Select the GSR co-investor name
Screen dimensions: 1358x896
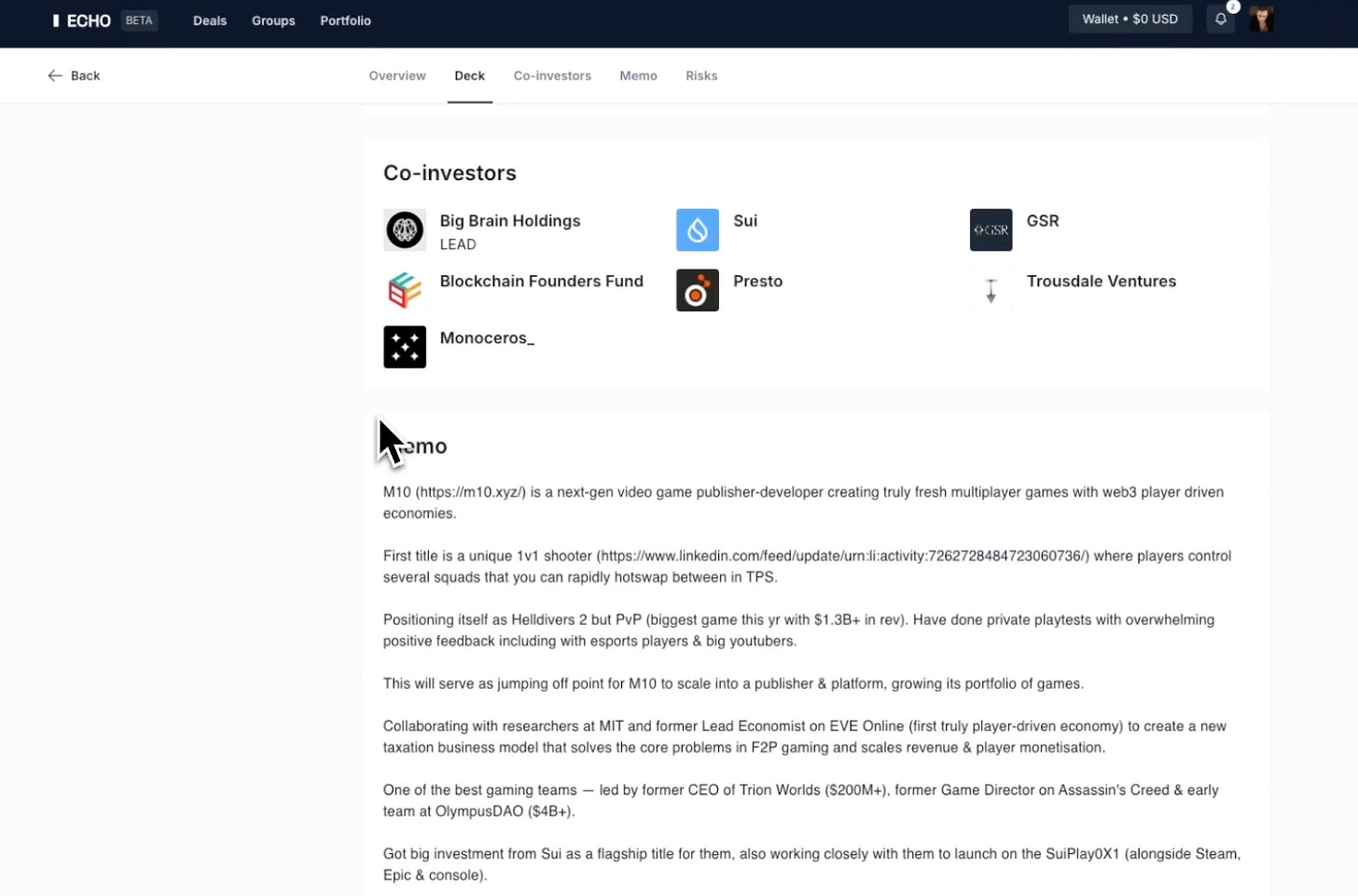pyautogui.click(x=1043, y=221)
